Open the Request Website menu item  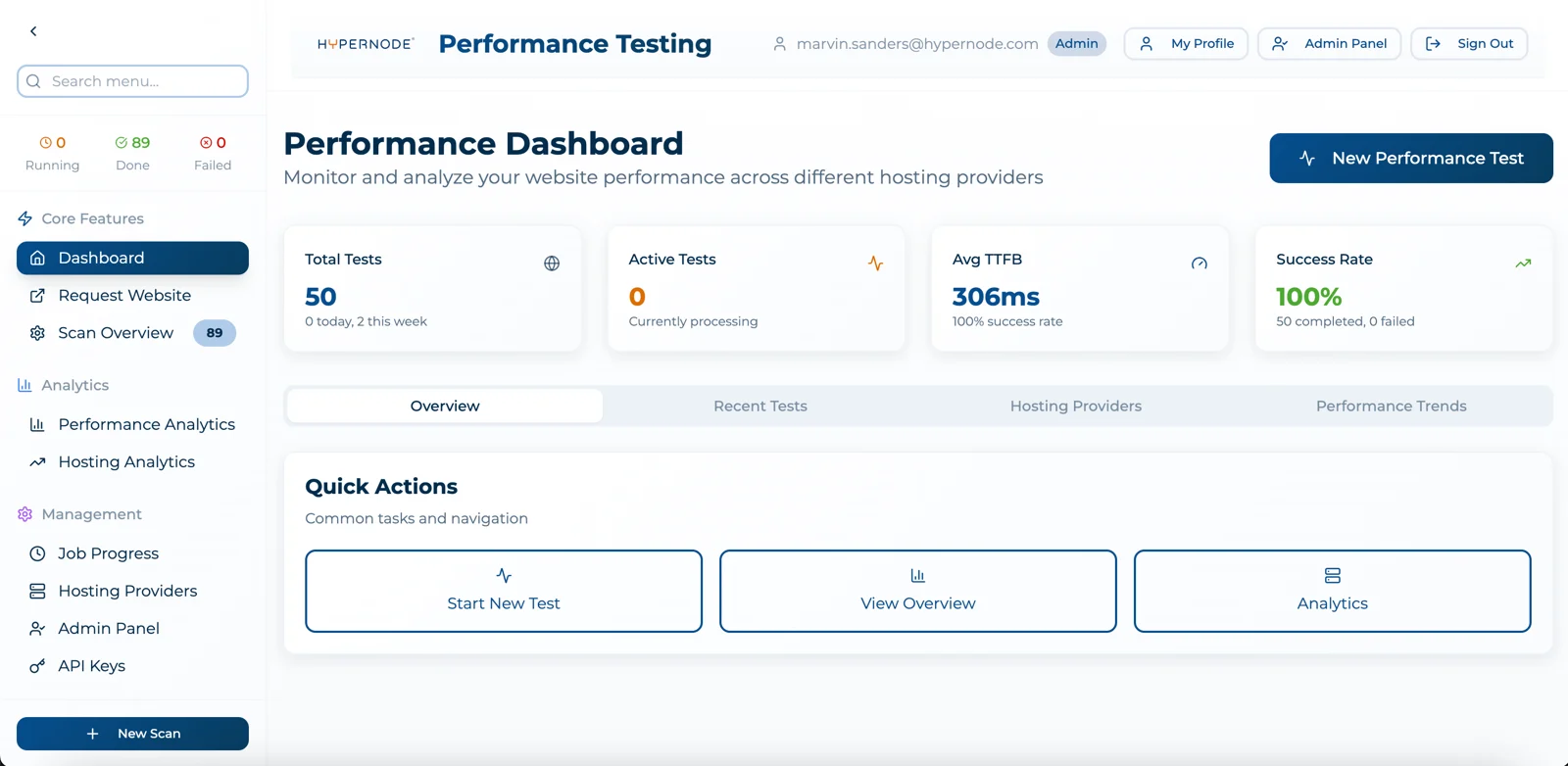(132, 296)
